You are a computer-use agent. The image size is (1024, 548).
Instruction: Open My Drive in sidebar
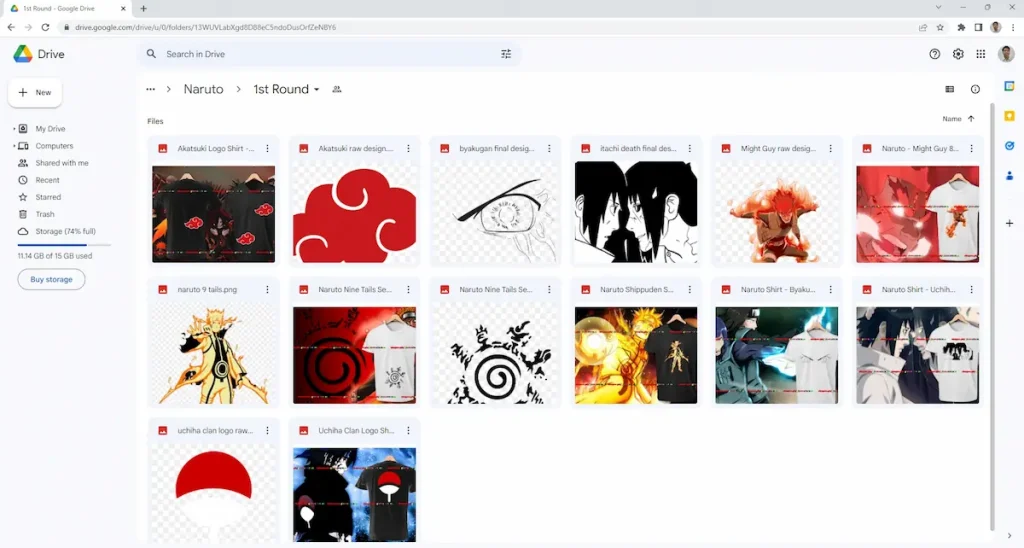click(50, 129)
